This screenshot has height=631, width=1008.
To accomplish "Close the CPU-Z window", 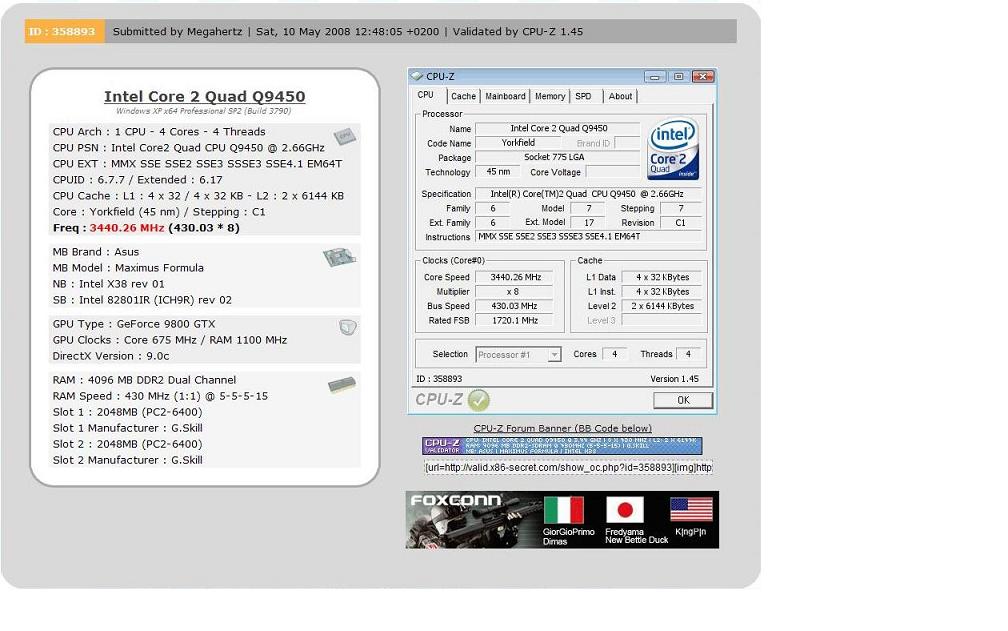I will [x=703, y=76].
